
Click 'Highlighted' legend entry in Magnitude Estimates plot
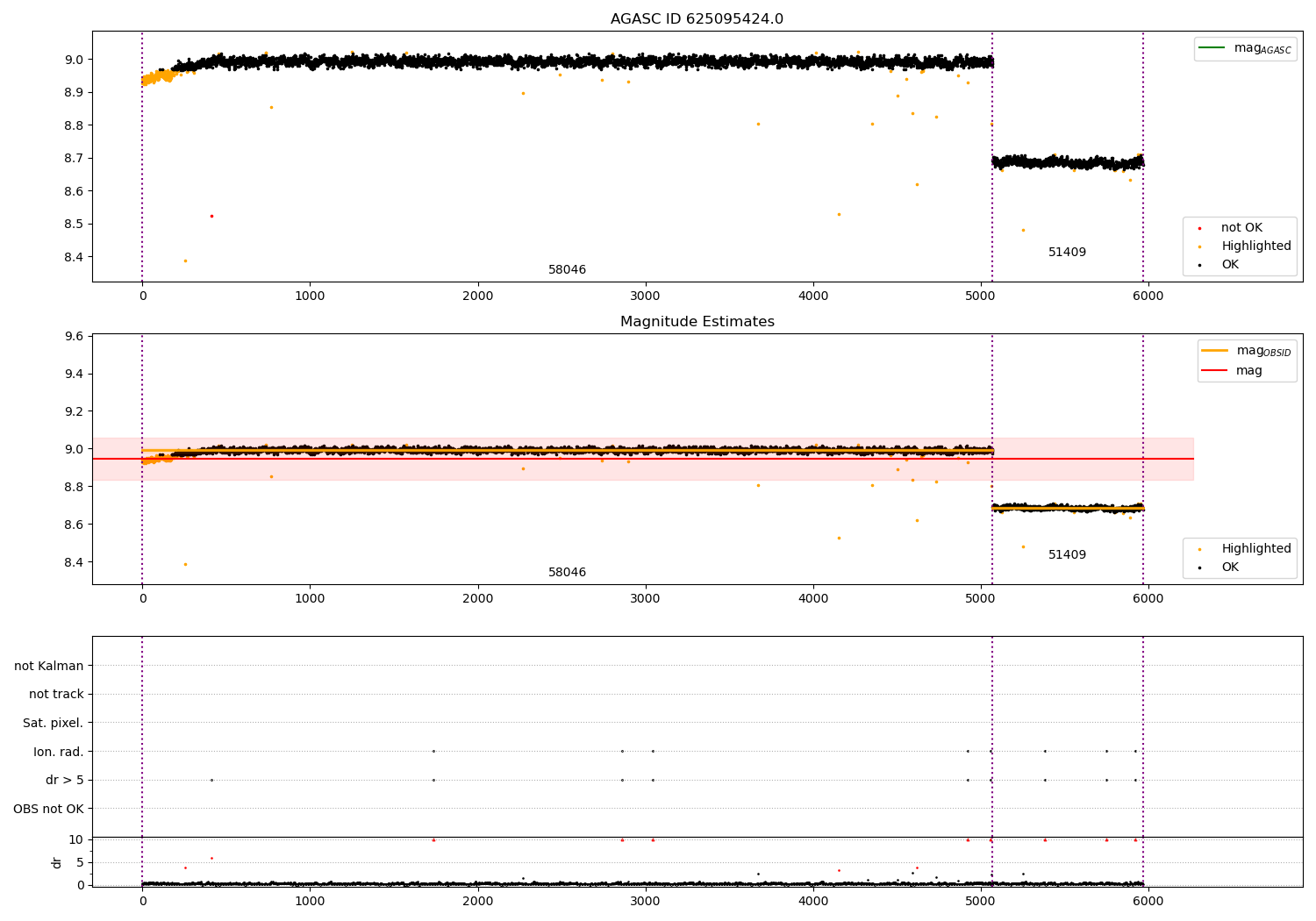pos(1256,549)
